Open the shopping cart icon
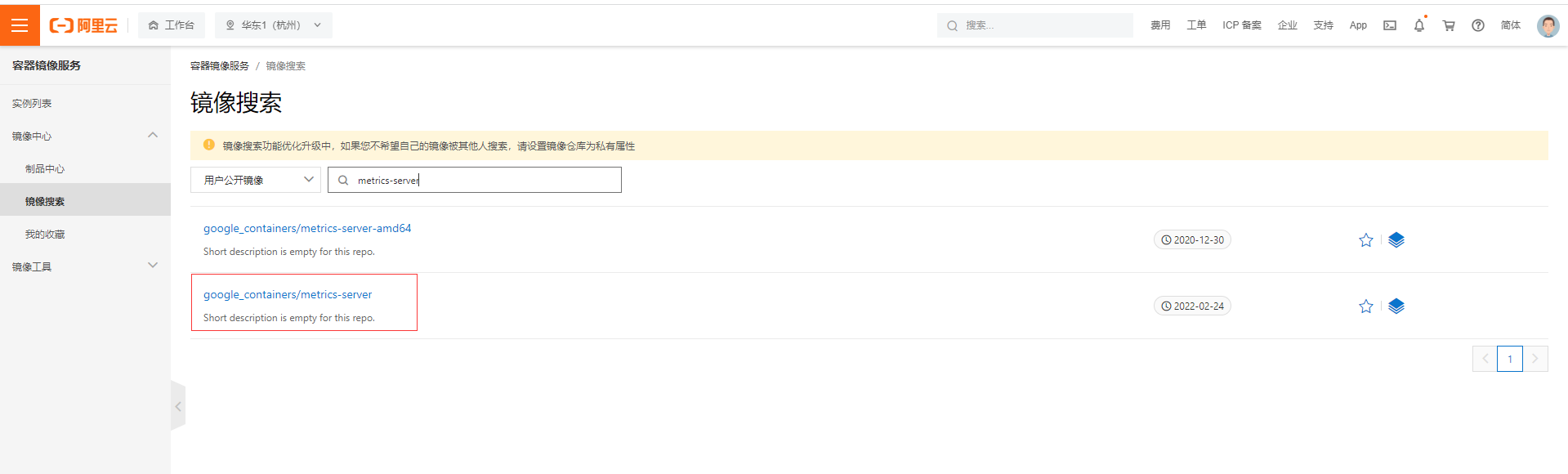This screenshot has width=1568, height=474. pyautogui.click(x=1449, y=25)
